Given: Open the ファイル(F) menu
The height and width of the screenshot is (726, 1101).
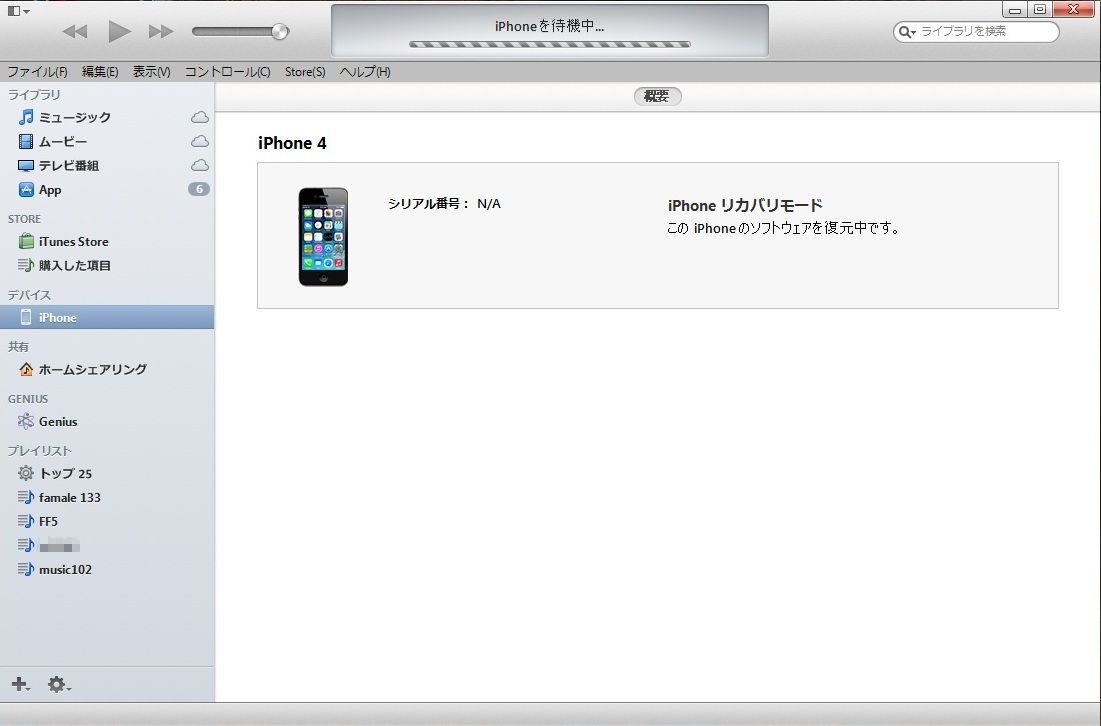Looking at the screenshot, I should pos(37,72).
